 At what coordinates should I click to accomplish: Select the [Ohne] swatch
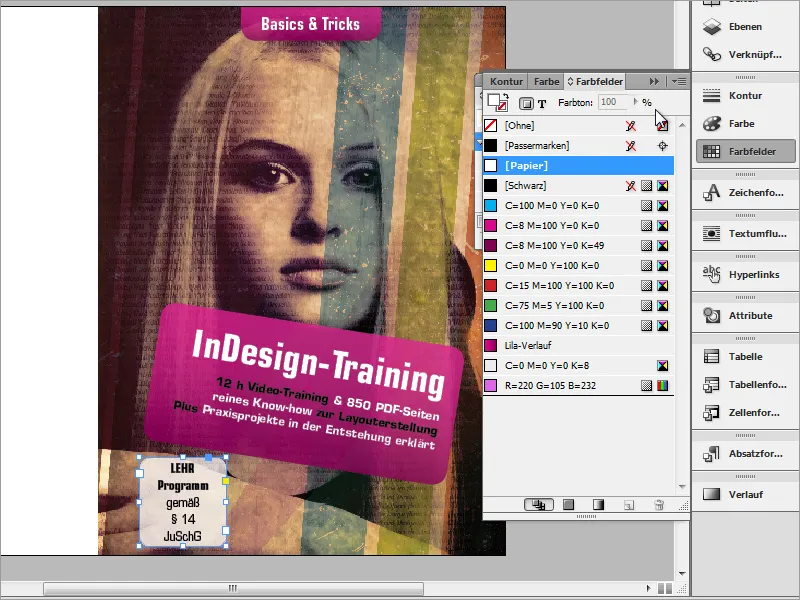click(578, 126)
